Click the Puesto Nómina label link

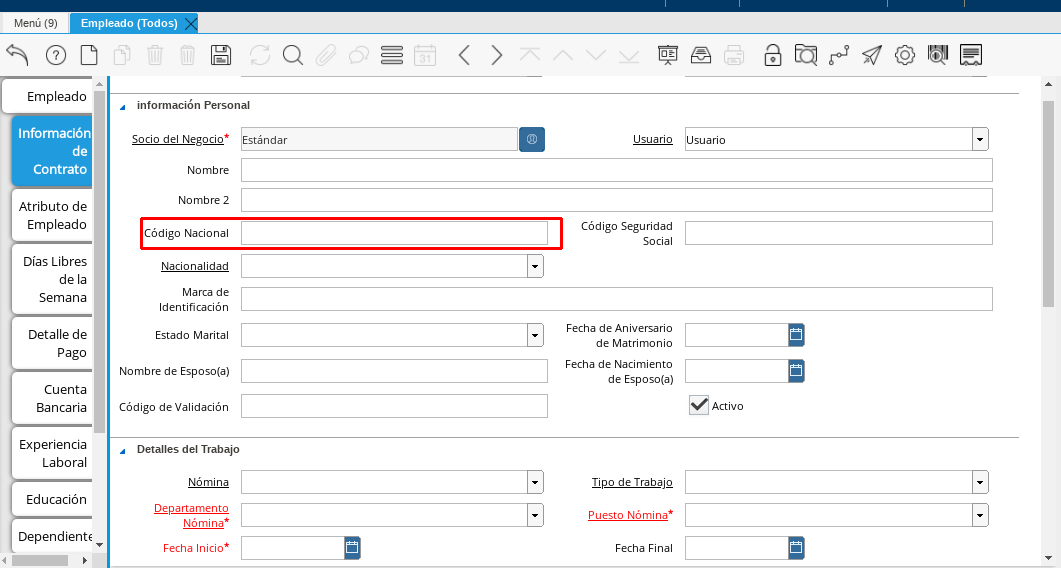(x=627, y=515)
